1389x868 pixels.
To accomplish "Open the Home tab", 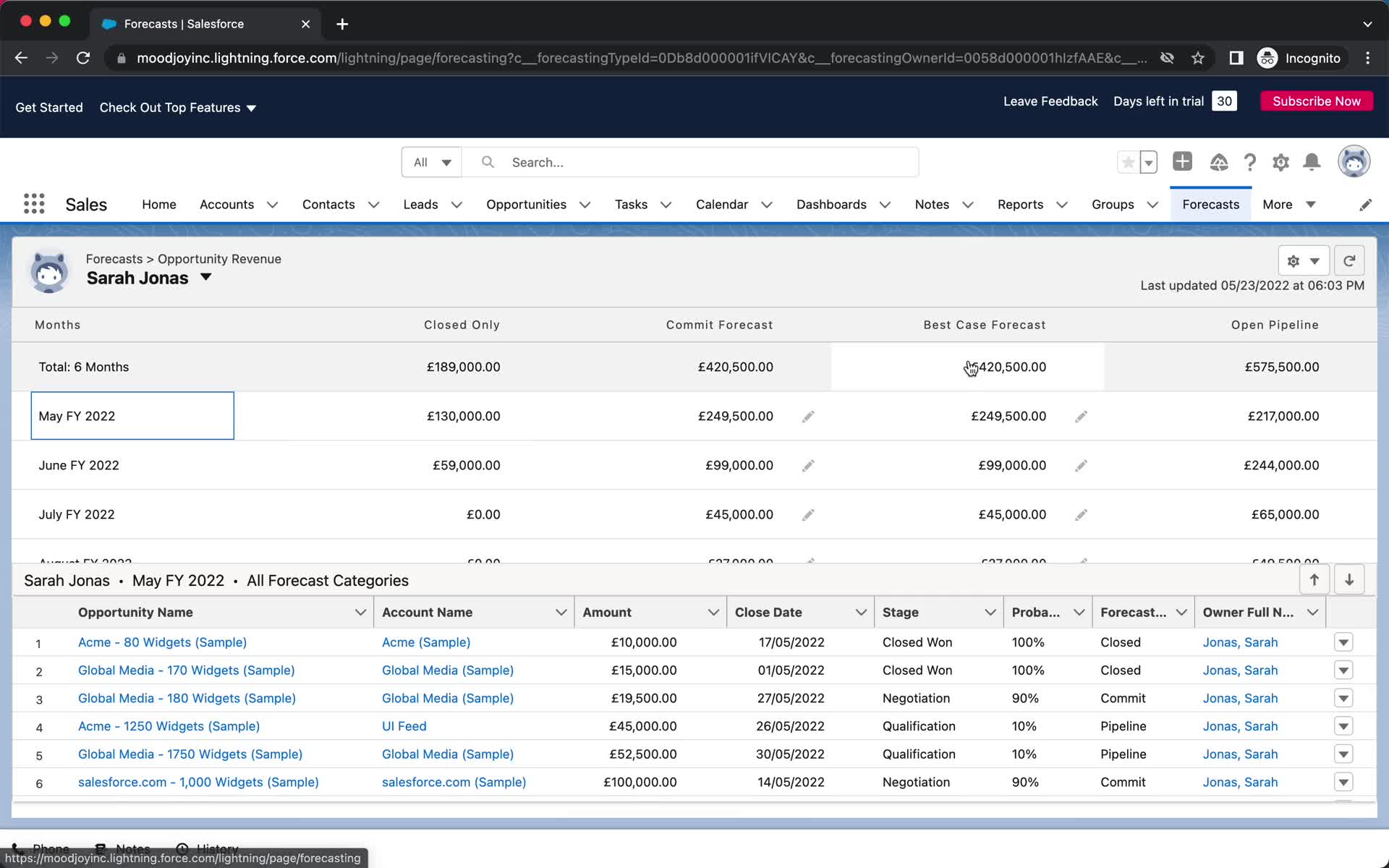I will (x=159, y=205).
